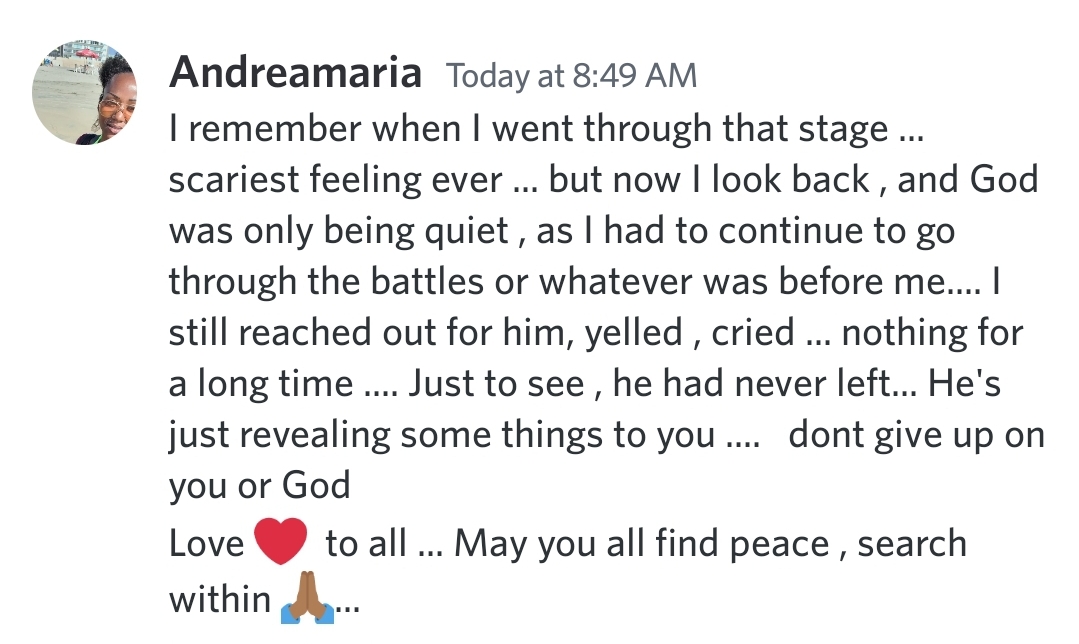The width and height of the screenshot is (1079, 644).
Task: Click Andreamaria's profile picture avatar
Action: [x=85, y=93]
